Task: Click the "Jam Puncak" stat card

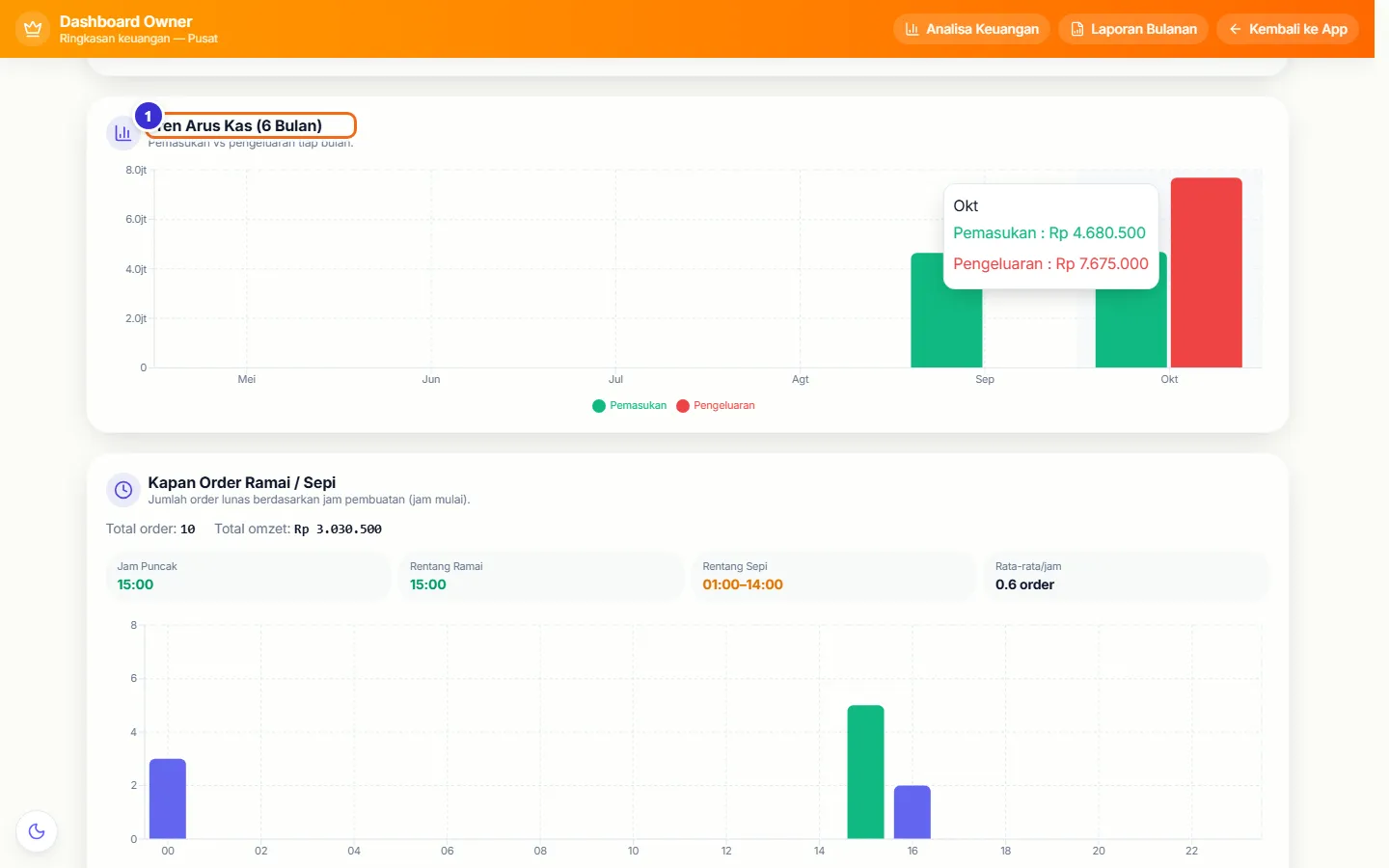Action: tap(248, 576)
